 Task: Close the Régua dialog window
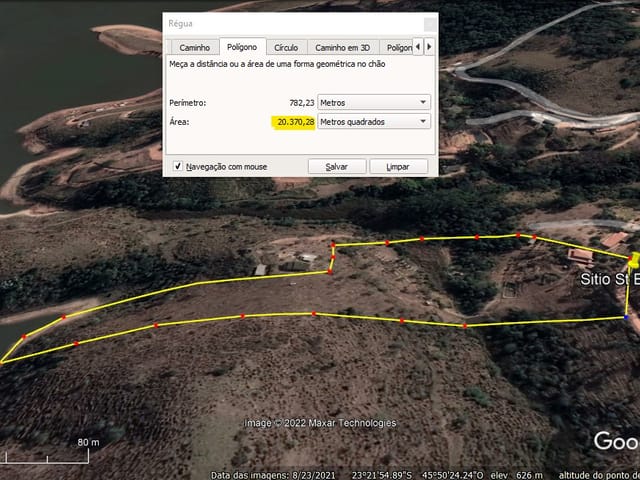pos(429,23)
